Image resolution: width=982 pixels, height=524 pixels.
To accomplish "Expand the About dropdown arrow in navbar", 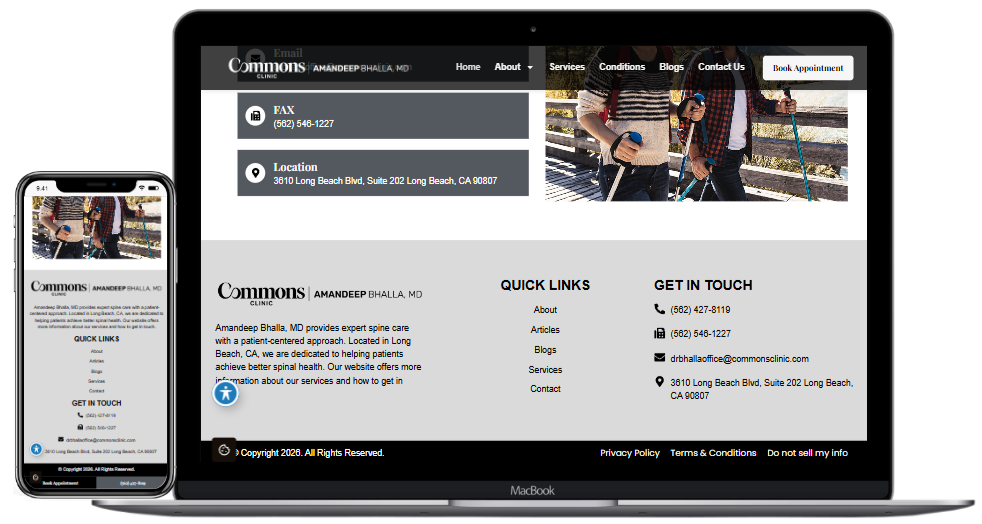I will click(530, 68).
